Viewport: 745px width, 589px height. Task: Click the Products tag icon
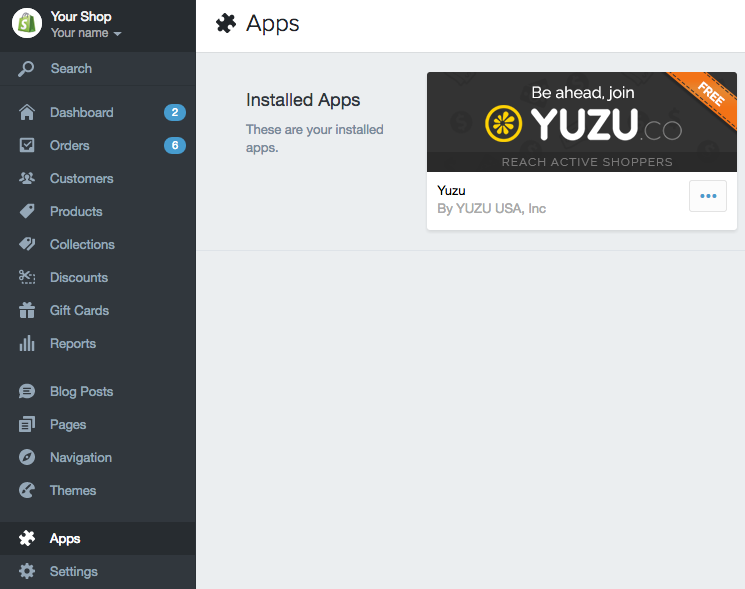(x=27, y=211)
